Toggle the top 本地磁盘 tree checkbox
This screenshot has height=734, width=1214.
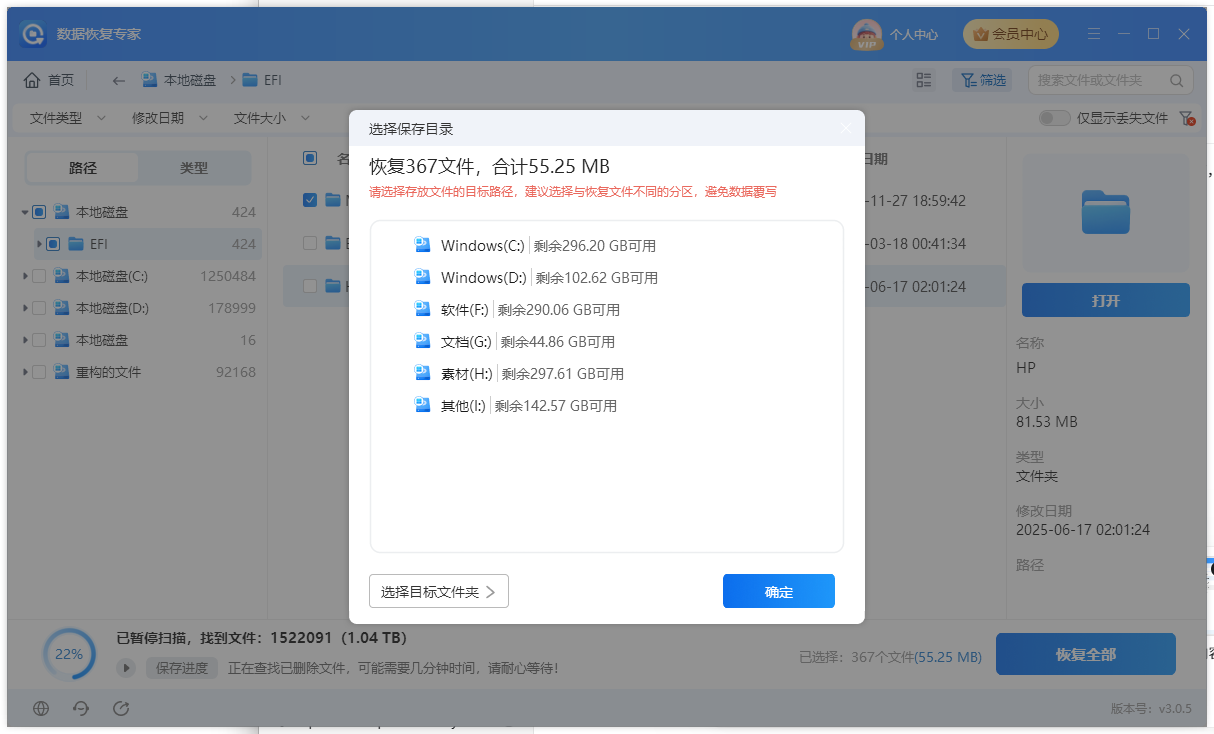[x=39, y=212]
